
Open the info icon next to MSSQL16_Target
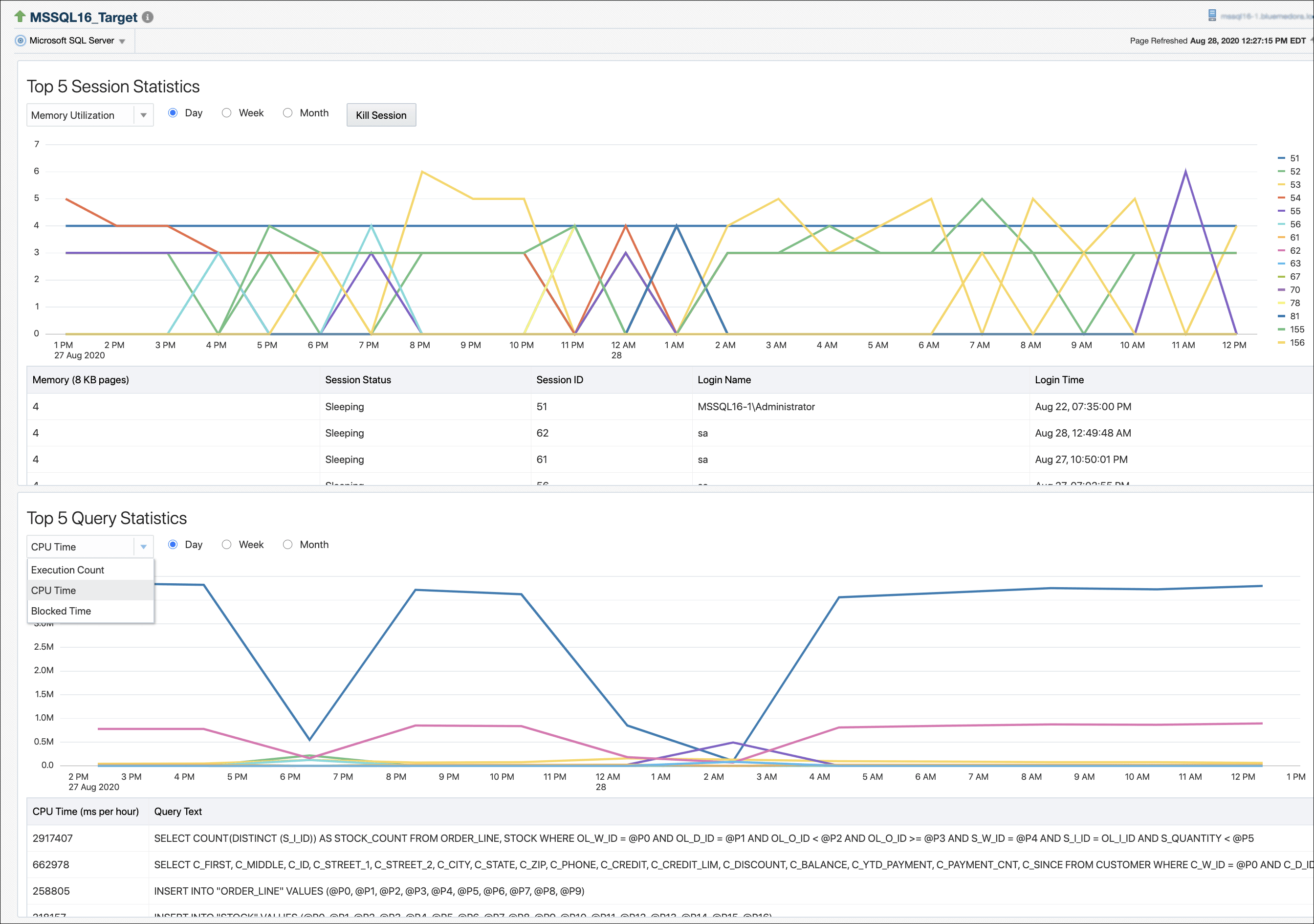pyautogui.click(x=148, y=17)
